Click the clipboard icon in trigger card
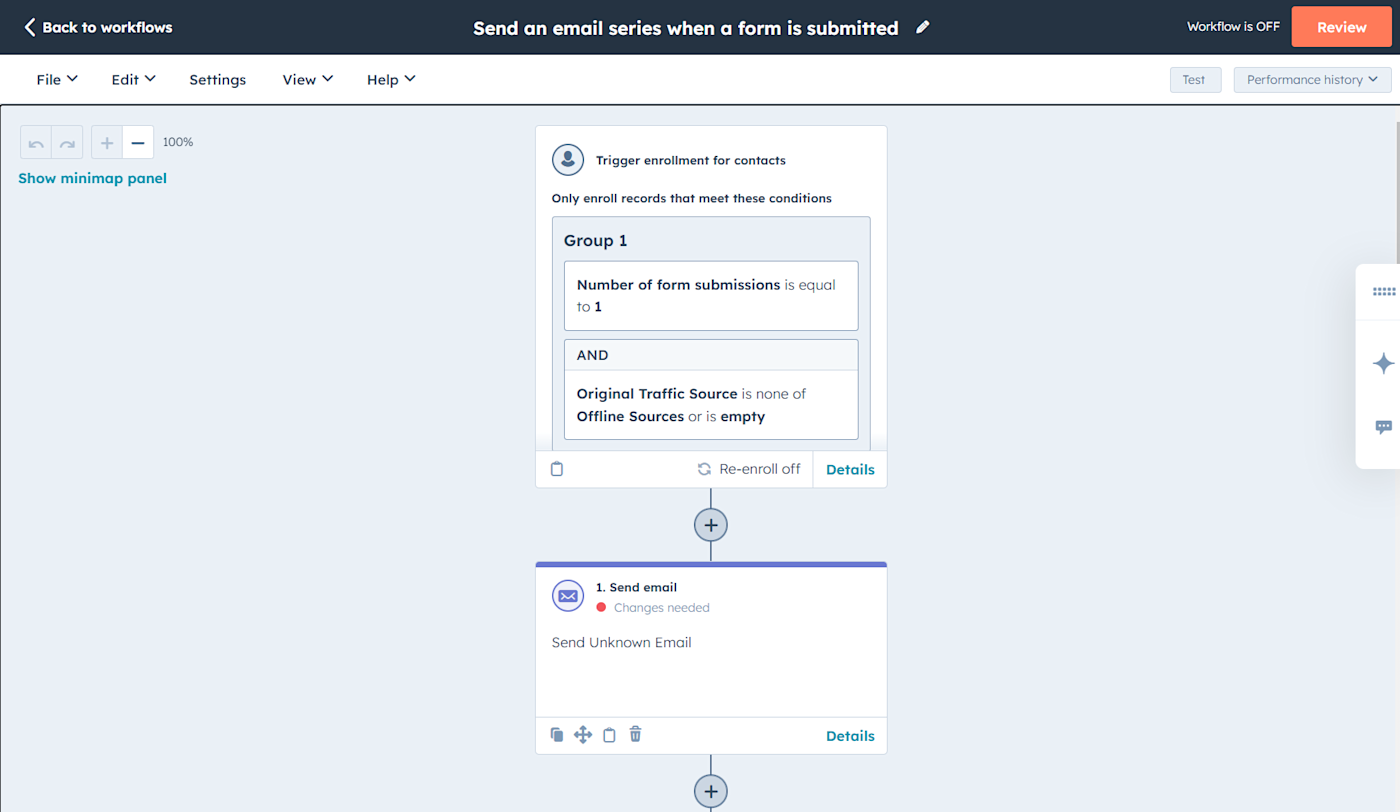This screenshot has width=1400, height=812. coord(557,469)
